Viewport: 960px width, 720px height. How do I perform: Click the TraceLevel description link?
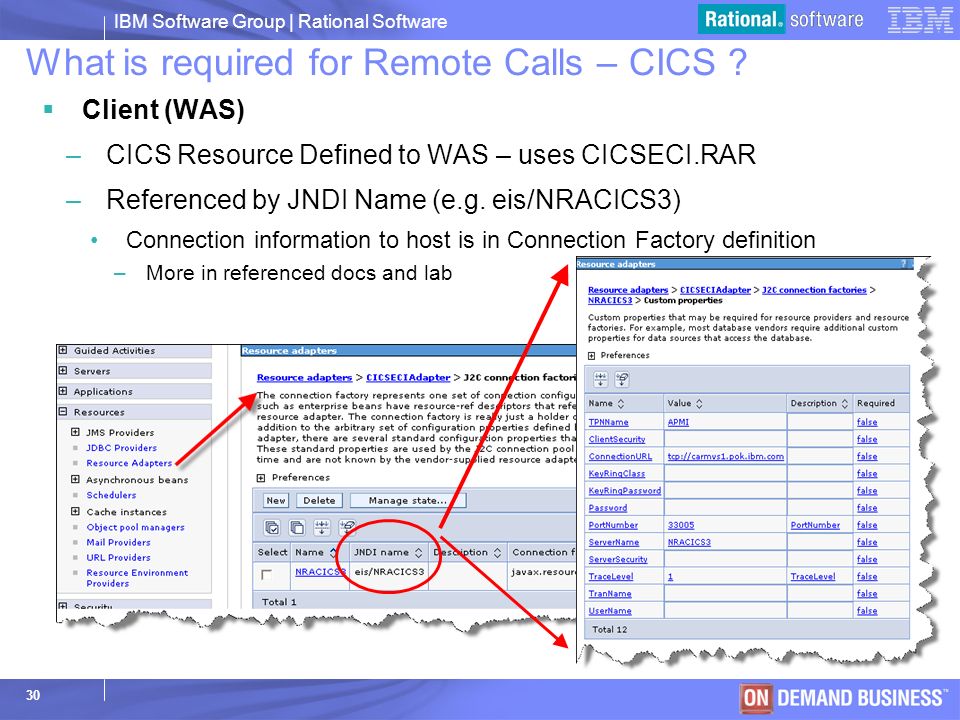[812, 577]
